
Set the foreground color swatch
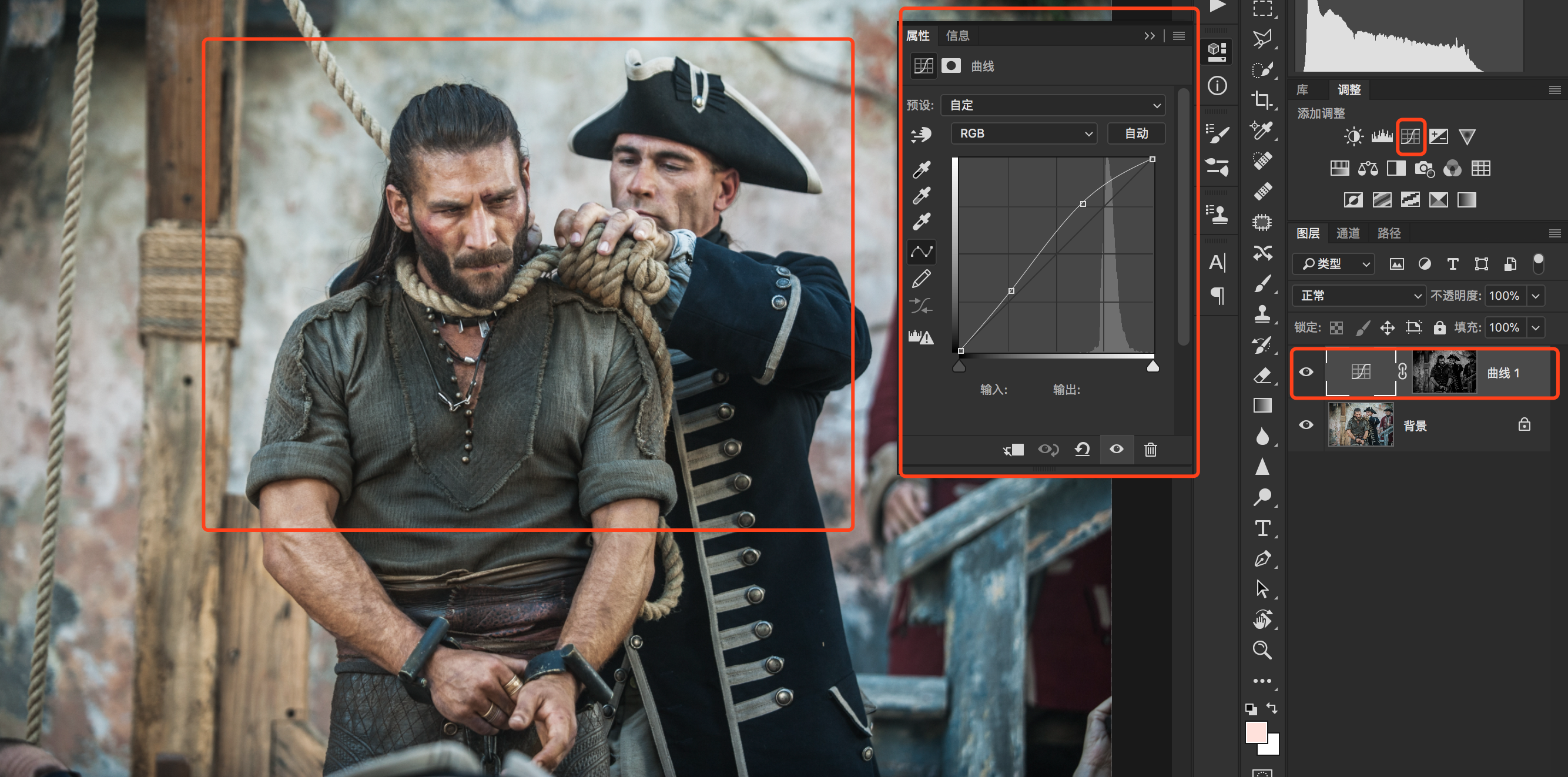pyautogui.click(x=1256, y=732)
